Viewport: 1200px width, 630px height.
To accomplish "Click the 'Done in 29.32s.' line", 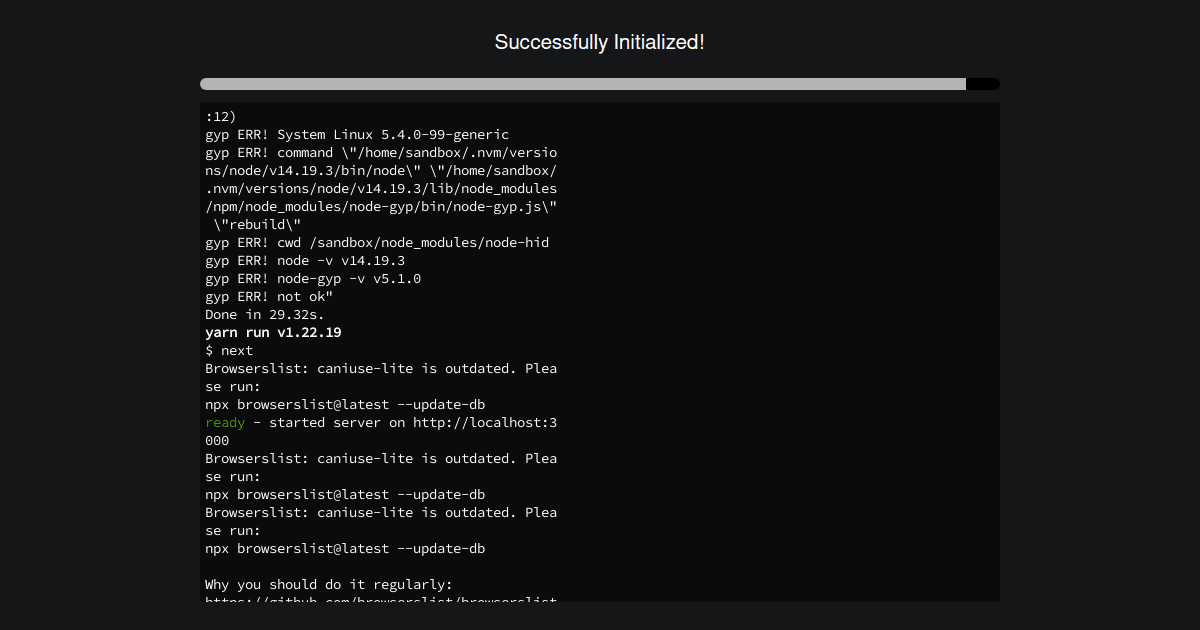I will pyautogui.click(x=265, y=315).
